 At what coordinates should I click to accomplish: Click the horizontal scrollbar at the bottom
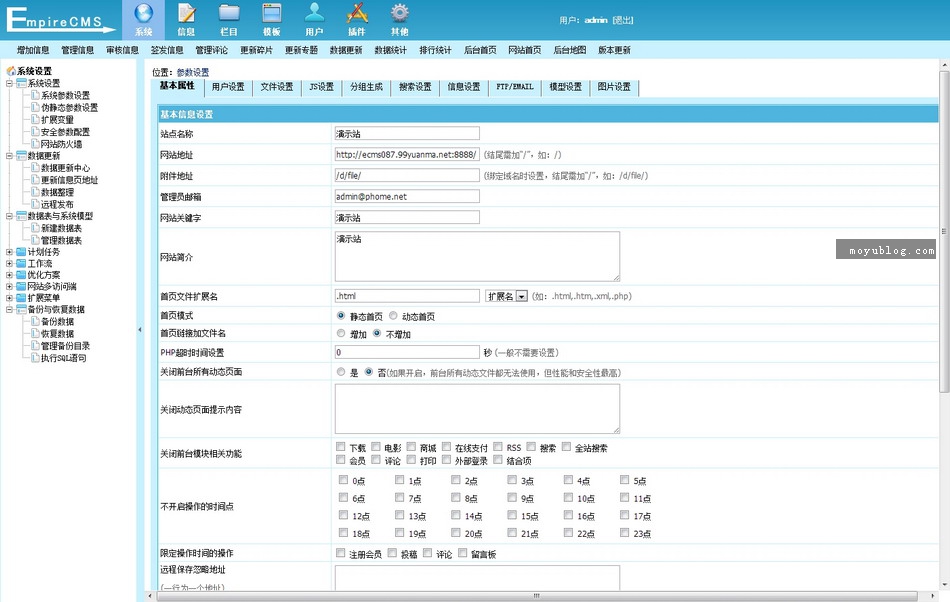(537, 597)
